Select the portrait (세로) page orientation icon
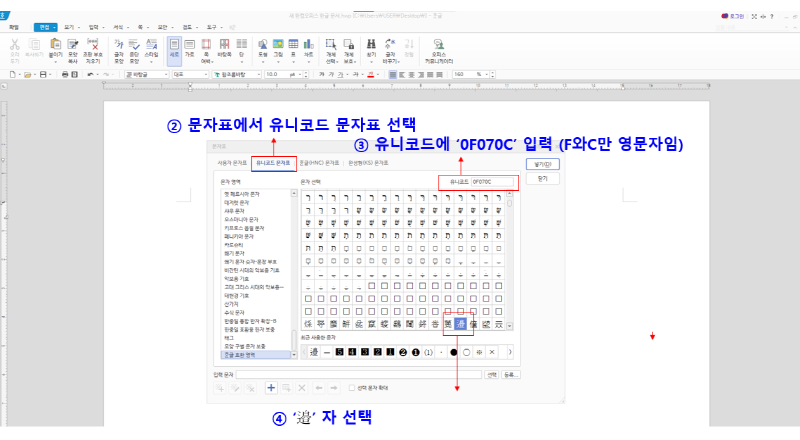 (174, 44)
